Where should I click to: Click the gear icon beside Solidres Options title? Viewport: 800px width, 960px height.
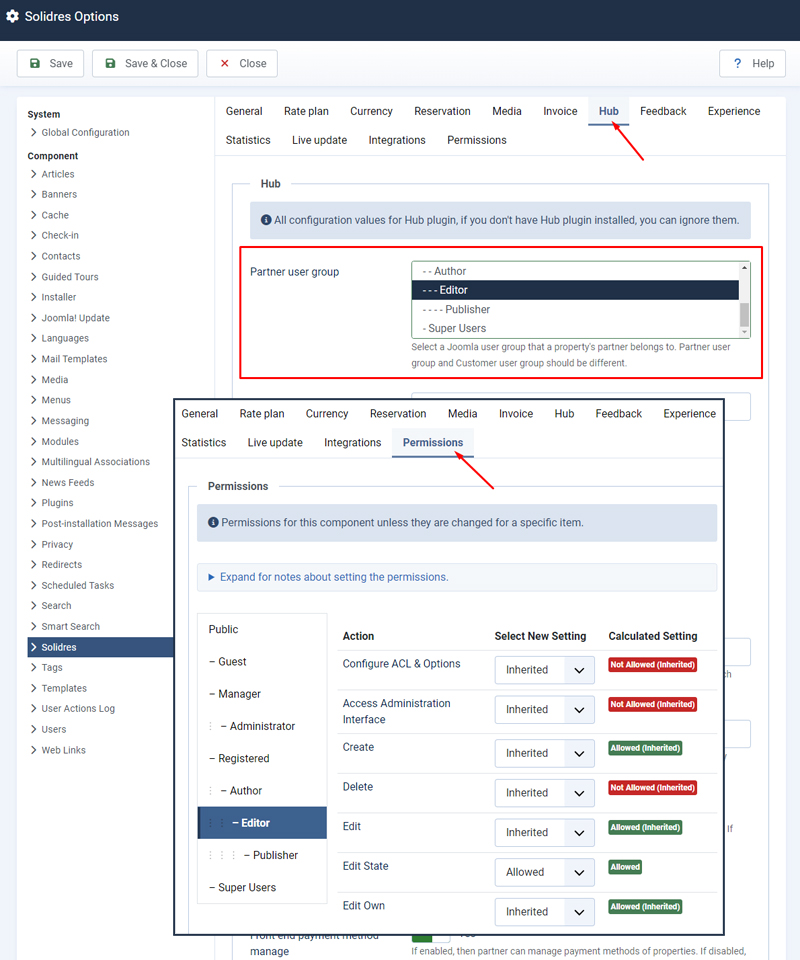pyautogui.click(x=13, y=16)
